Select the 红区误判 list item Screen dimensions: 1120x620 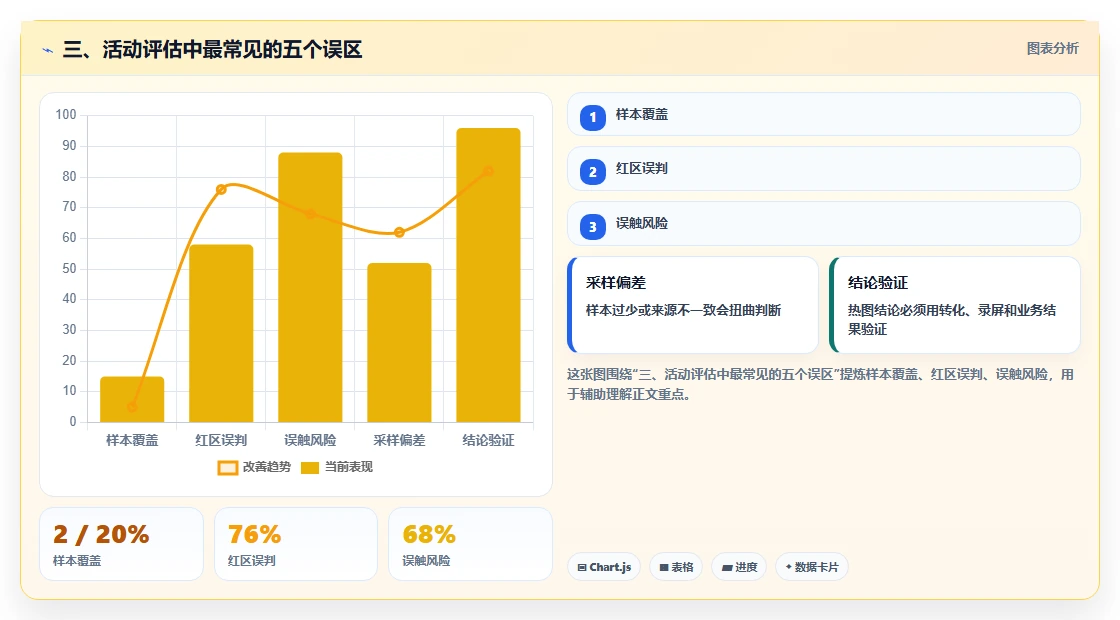823,169
